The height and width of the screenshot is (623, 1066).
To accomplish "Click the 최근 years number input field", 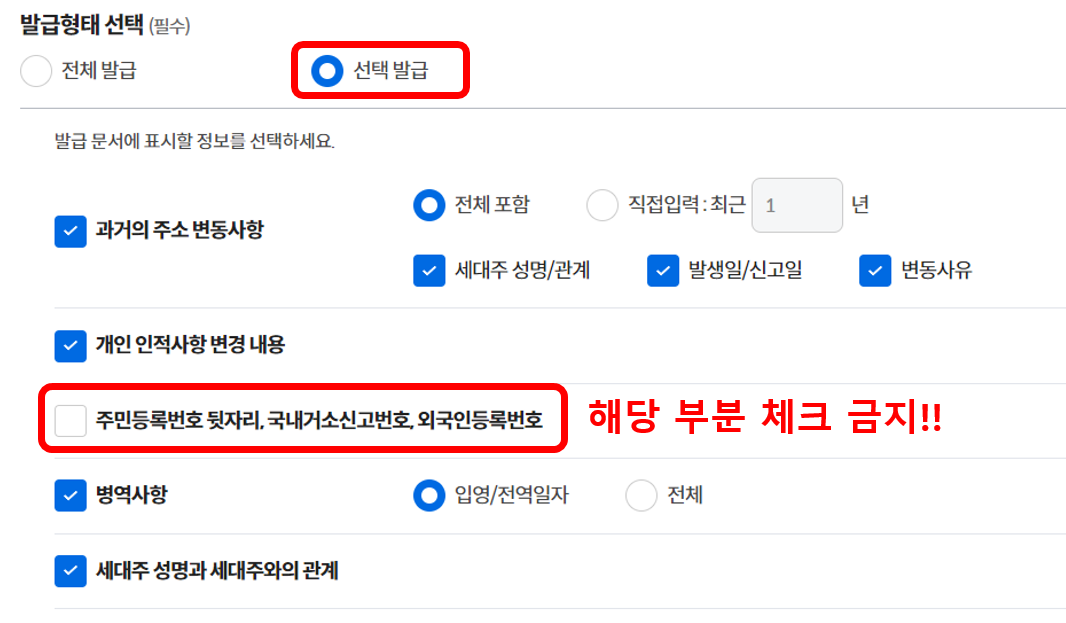I will (x=796, y=206).
